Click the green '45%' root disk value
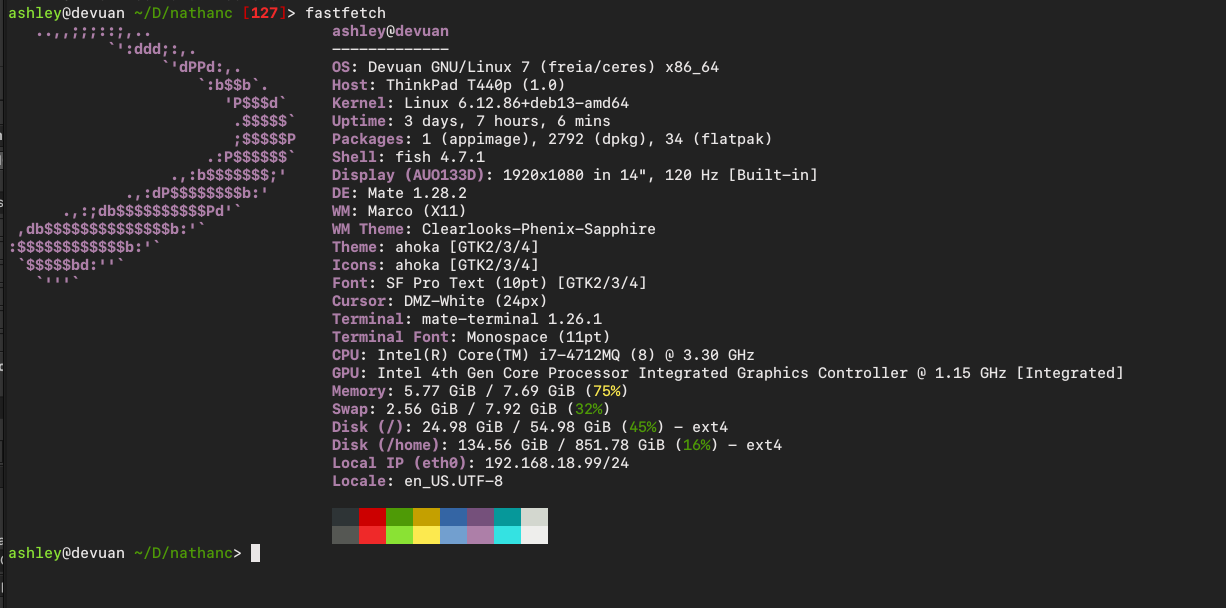 coord(642,427)
